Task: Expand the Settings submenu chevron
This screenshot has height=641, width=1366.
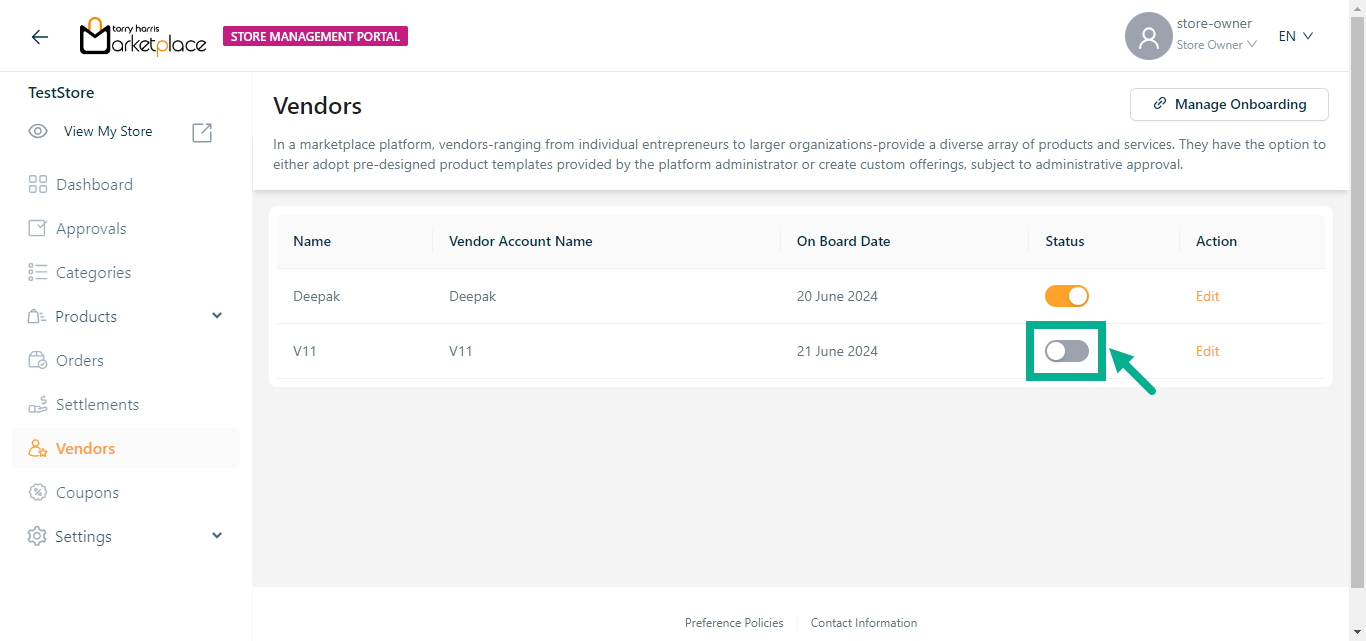Action: click(217, 536)
